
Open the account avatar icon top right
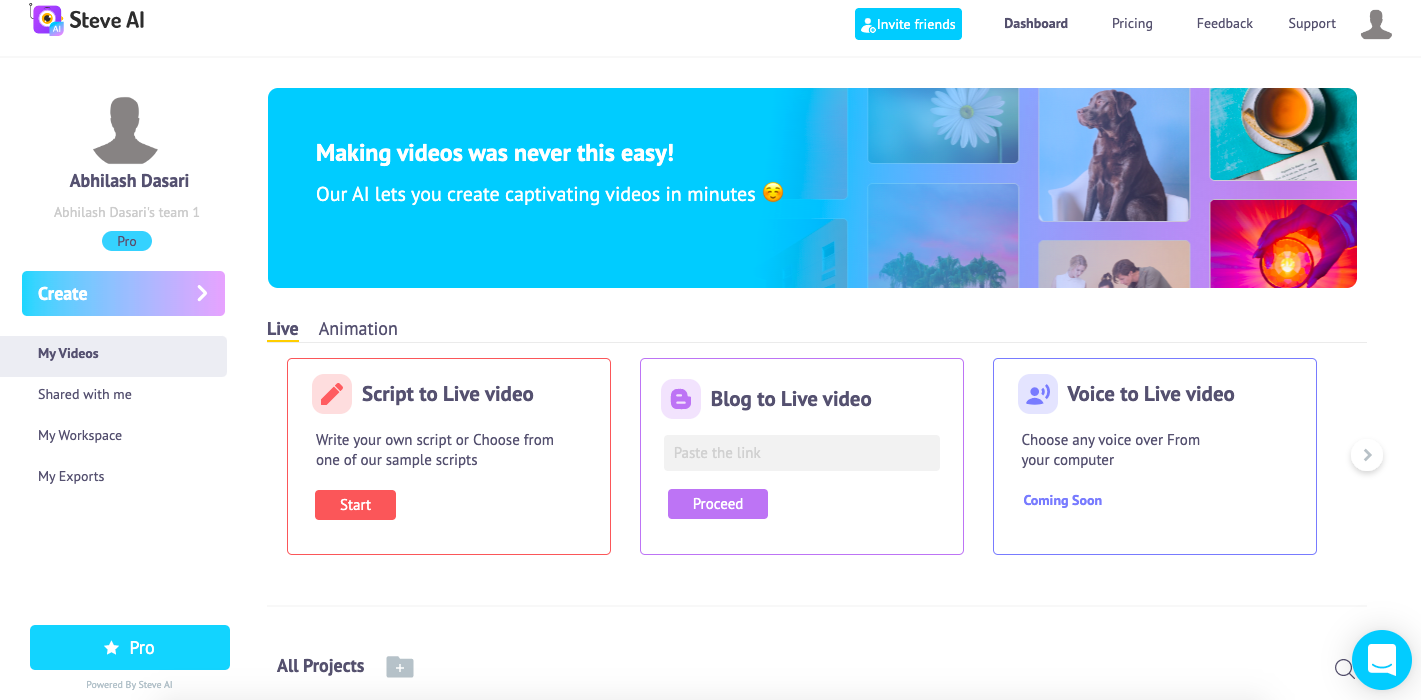pos(1375,25)
